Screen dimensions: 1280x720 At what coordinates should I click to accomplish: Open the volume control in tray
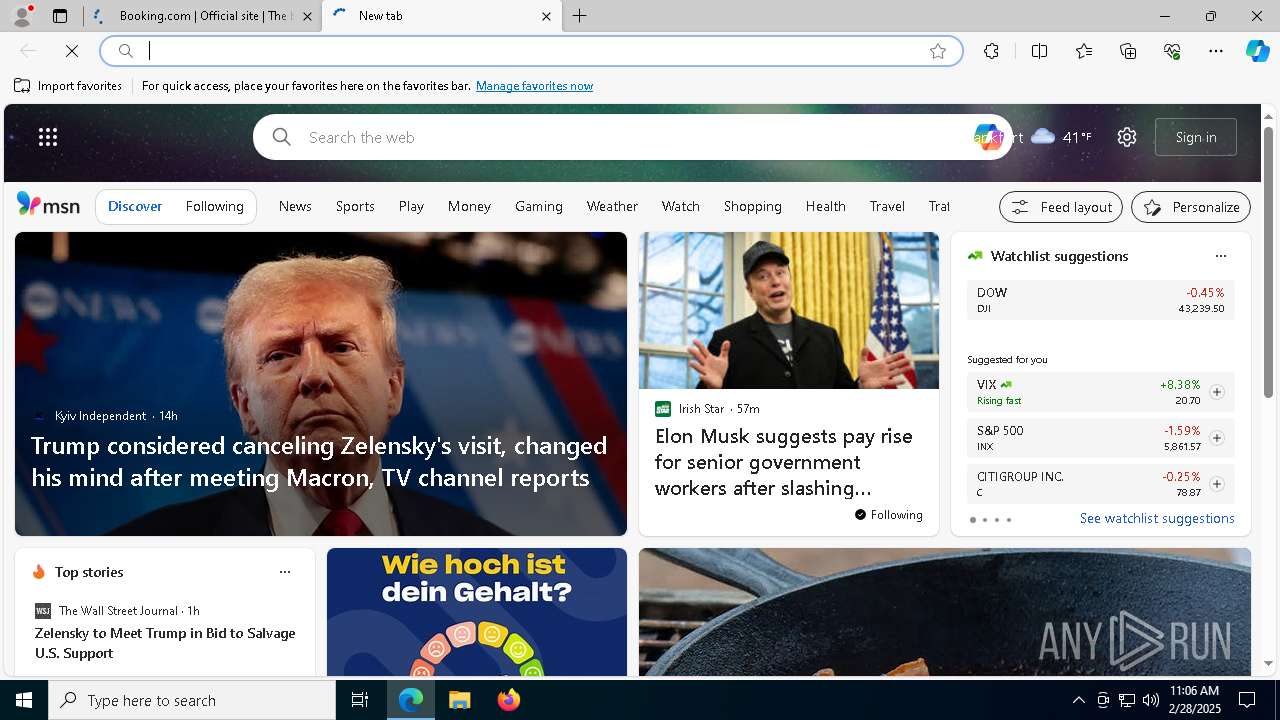click(1151, 700)
